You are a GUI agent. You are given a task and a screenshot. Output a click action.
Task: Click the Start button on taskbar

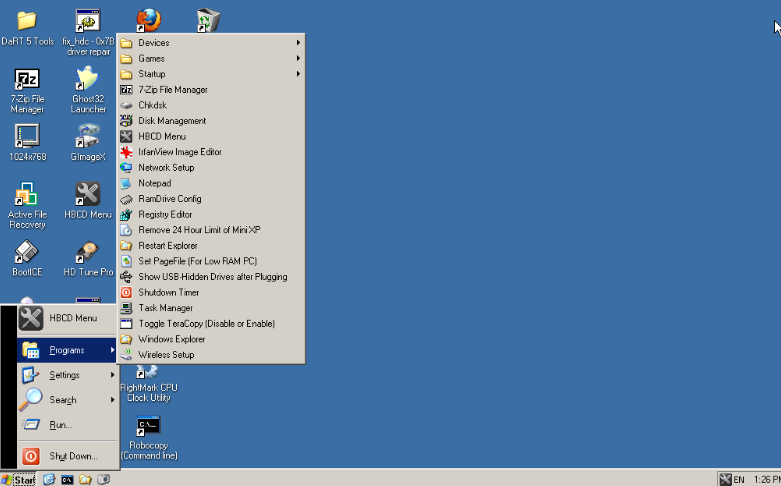click(18, 480)
